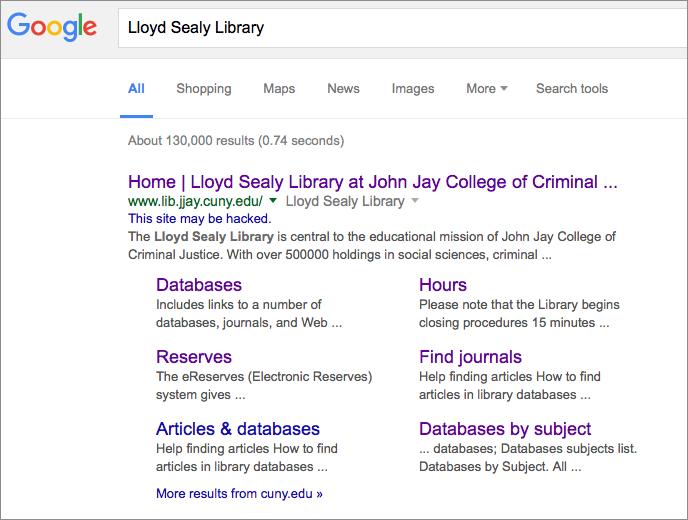Open the Hours sitelink
The image size is (688, 520).
pos(443,285)
